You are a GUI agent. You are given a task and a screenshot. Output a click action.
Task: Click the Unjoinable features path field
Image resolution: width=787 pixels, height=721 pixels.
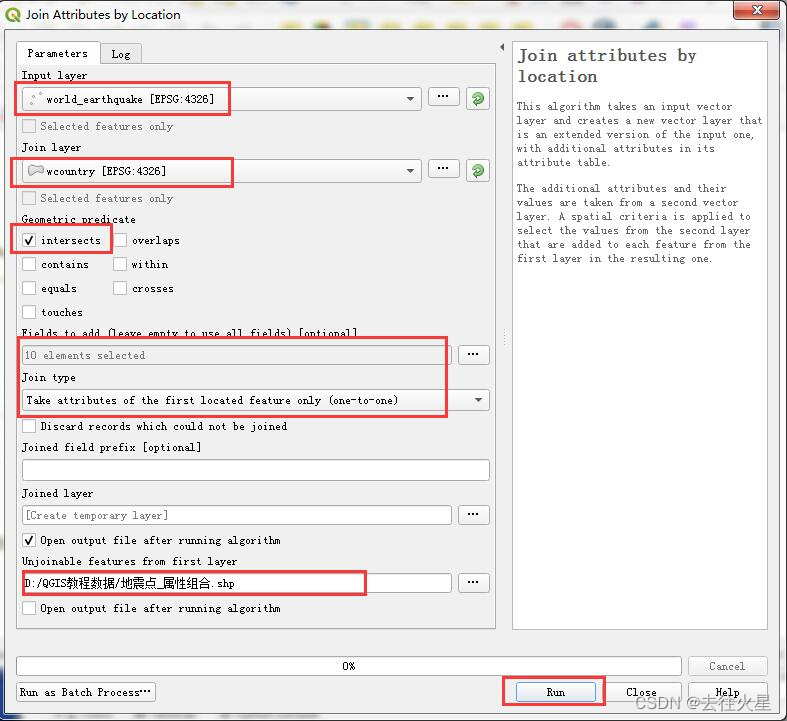[x=237, y=583]
